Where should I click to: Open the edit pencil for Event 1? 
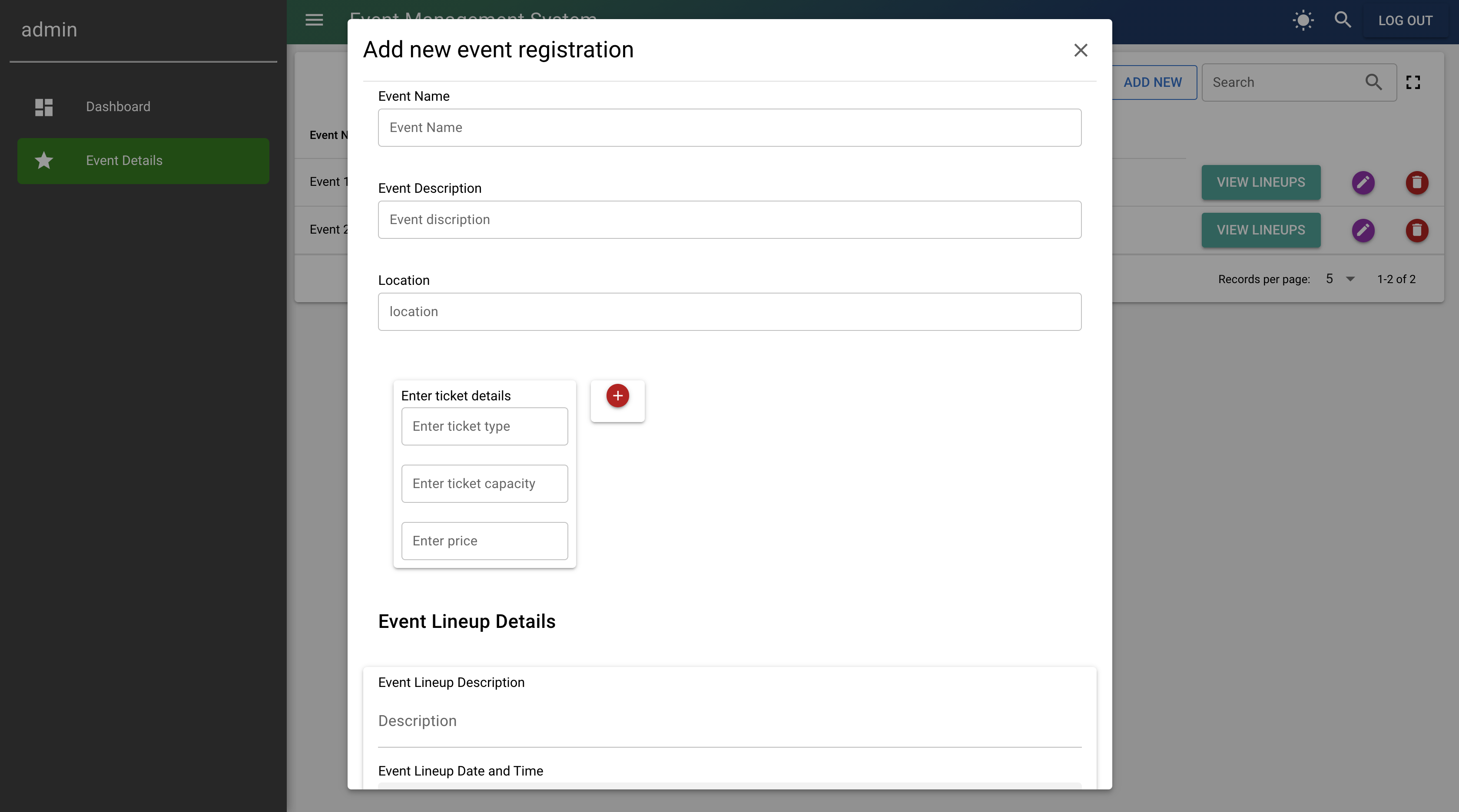[x=1363, y=182]
